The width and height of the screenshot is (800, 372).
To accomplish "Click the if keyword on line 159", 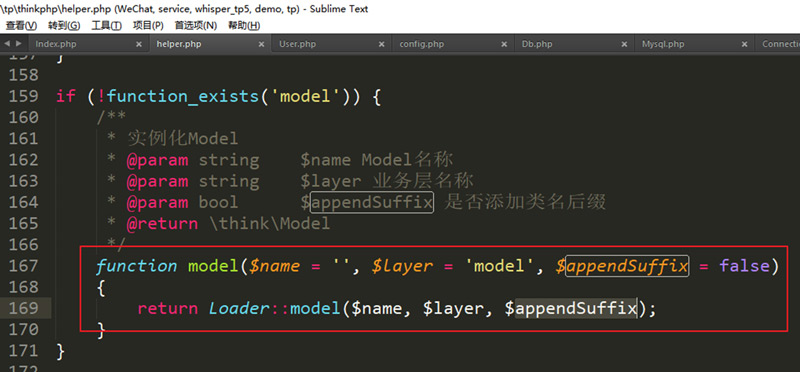I will [66, 96].
